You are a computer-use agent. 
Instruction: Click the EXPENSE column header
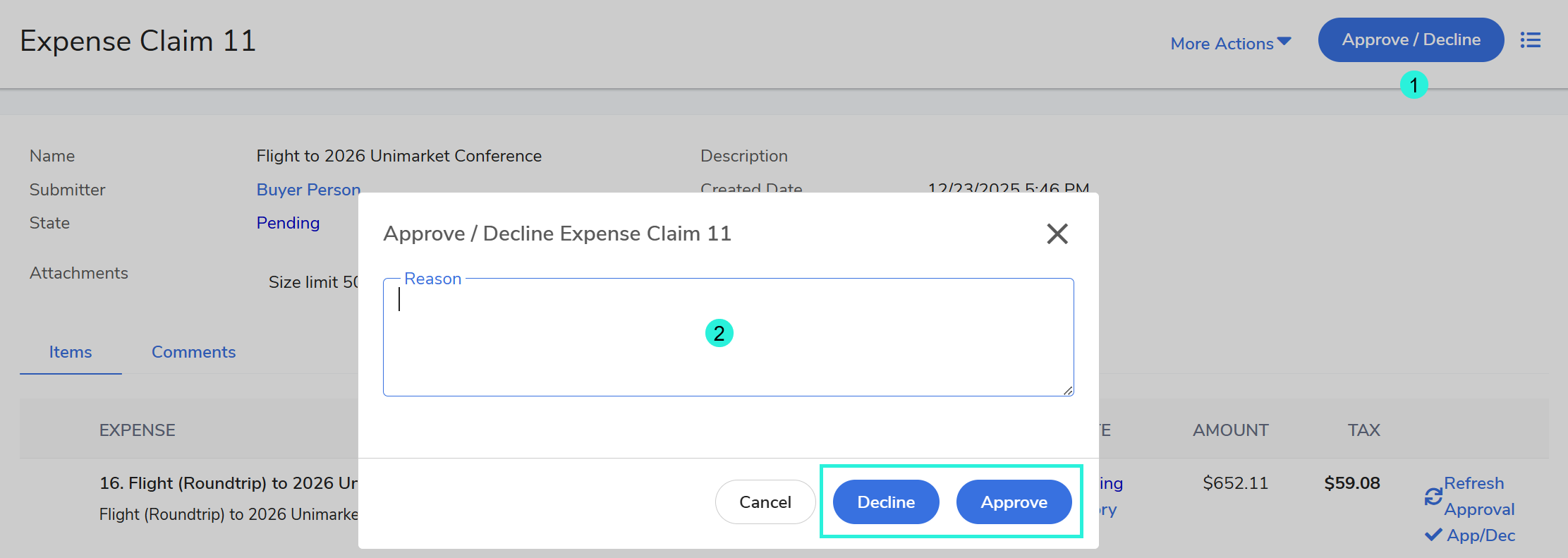[x=137, y=430]
